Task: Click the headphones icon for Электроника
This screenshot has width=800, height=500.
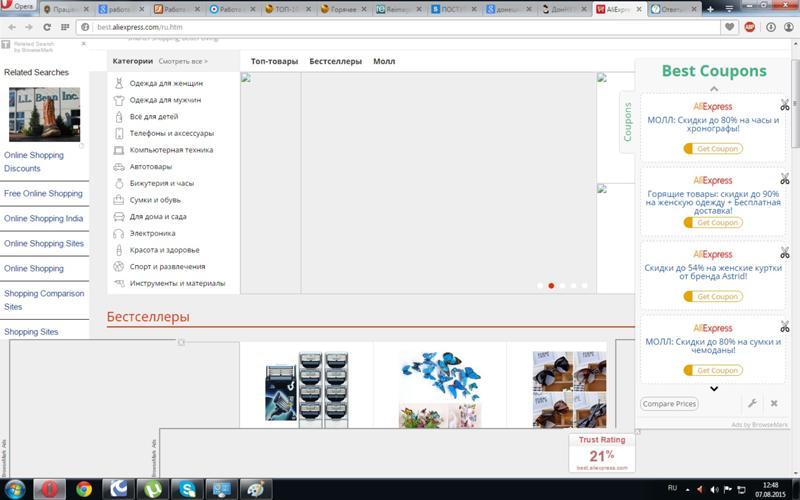Action: (119, 233)
